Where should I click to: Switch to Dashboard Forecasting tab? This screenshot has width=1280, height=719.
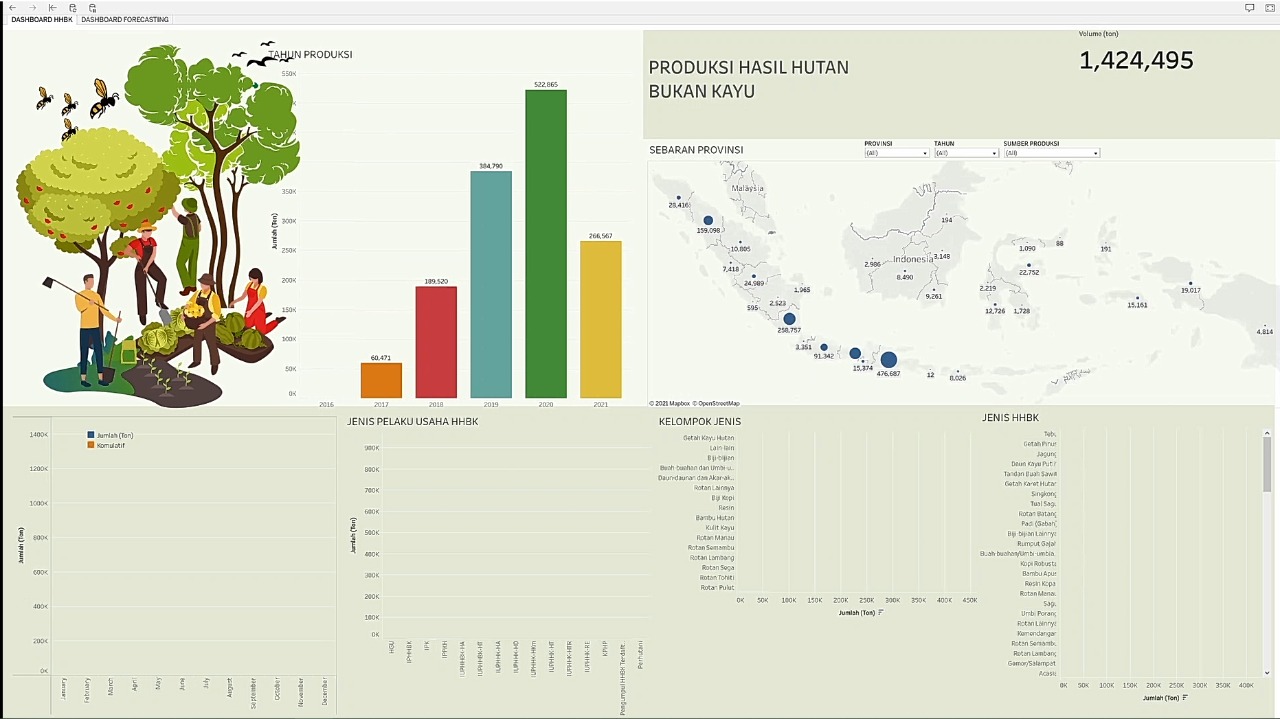(x=125, y=20)
